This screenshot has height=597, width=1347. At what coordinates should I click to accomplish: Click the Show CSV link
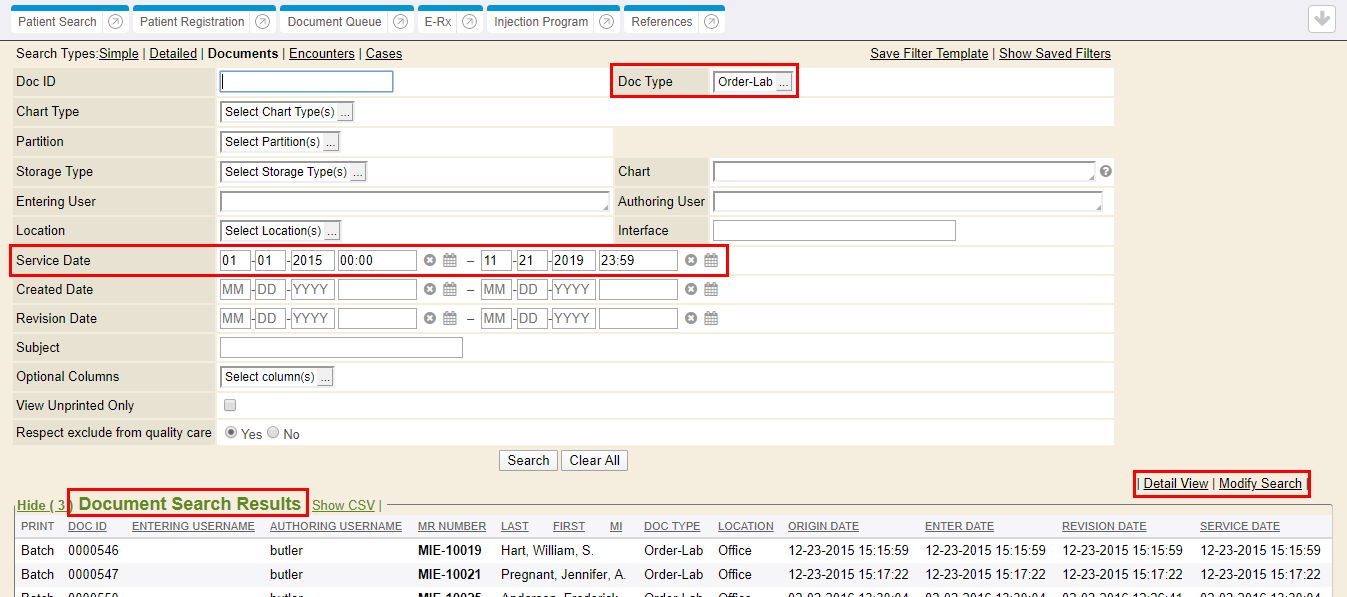(x=343, y=505)
